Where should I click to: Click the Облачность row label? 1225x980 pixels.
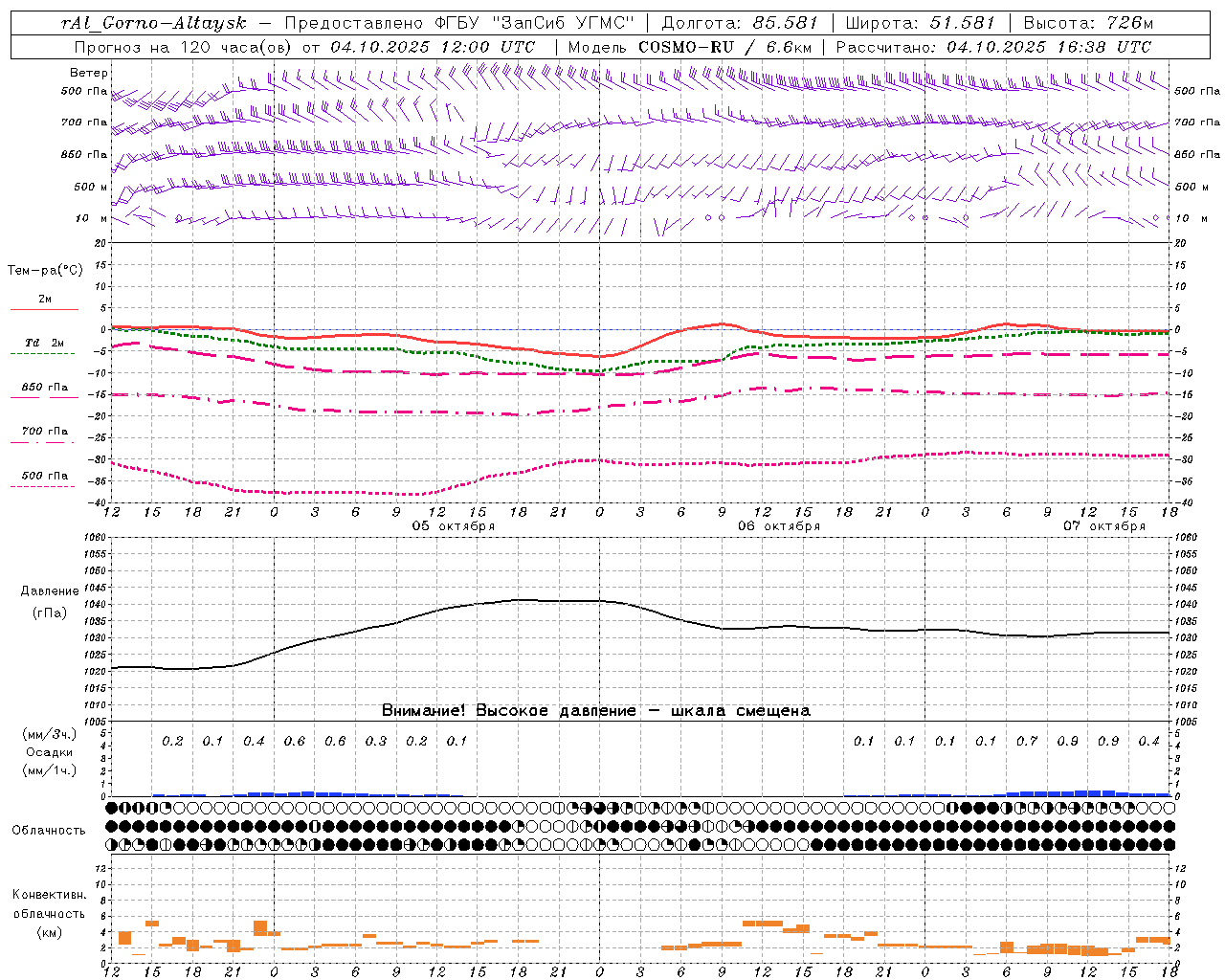49,830
